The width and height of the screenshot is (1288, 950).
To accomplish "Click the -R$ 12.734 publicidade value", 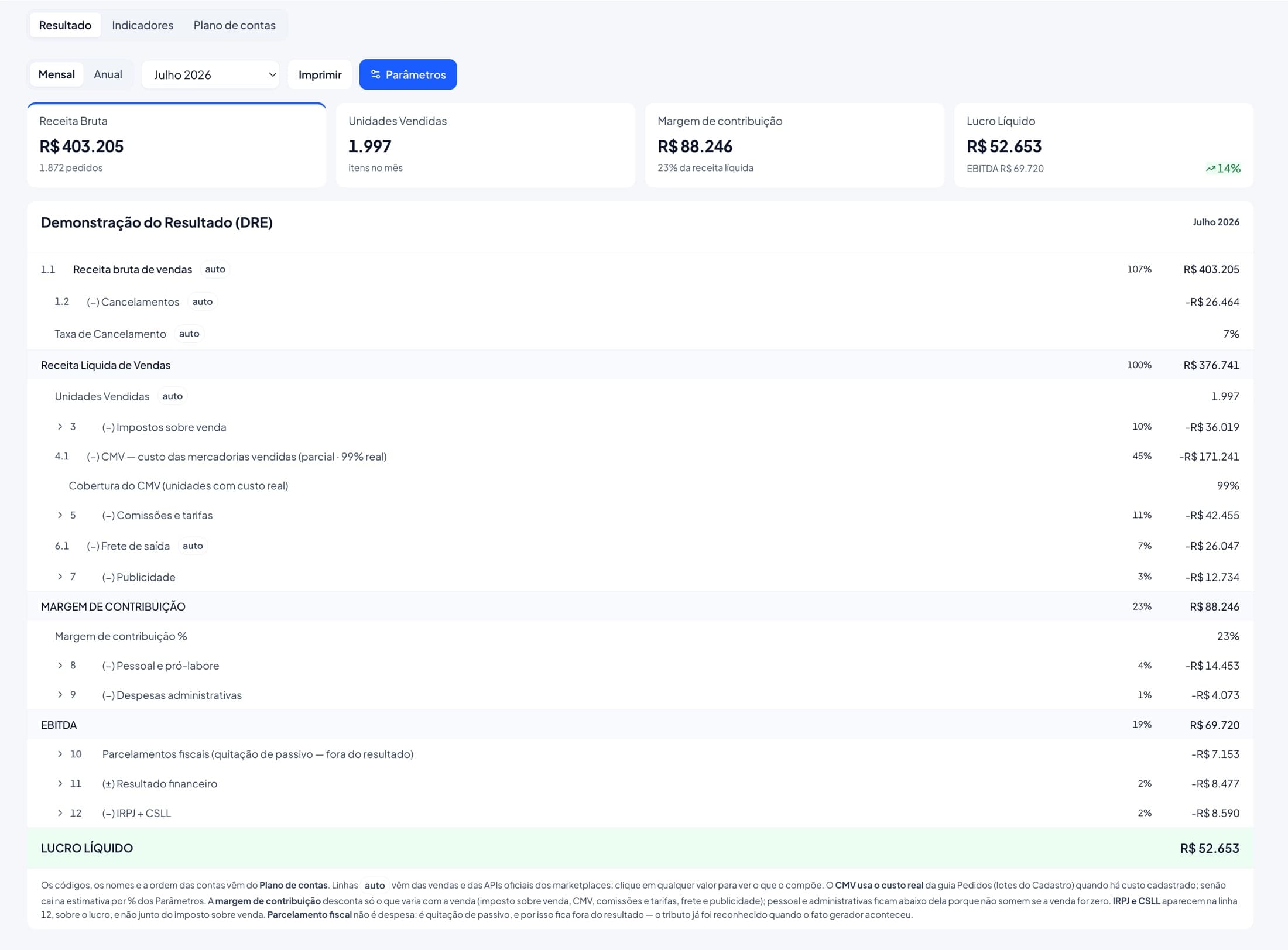I will pos(1212,577).
